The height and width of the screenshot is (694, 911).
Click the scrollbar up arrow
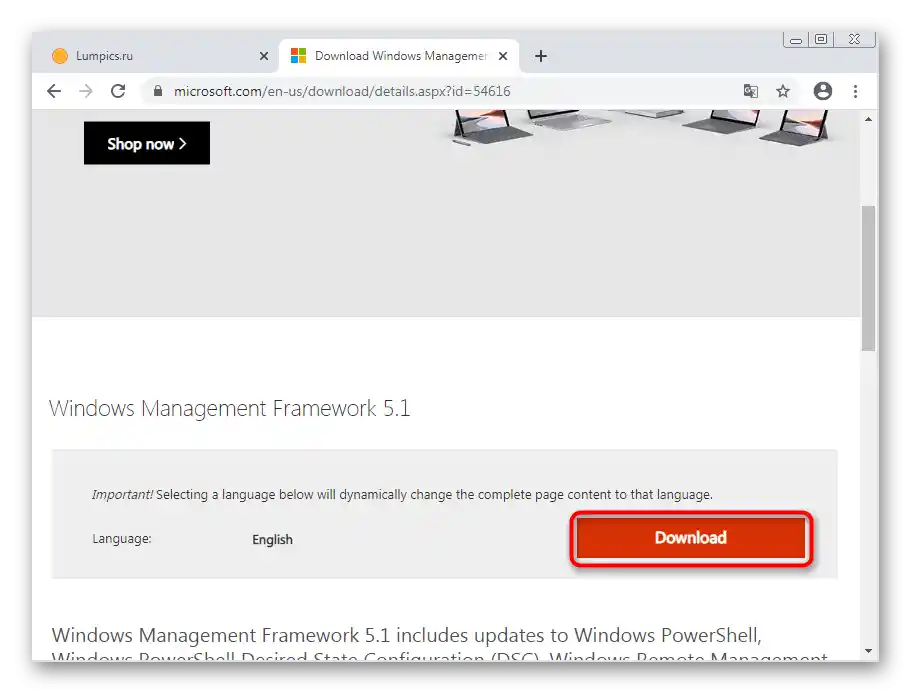pos(868,119)
